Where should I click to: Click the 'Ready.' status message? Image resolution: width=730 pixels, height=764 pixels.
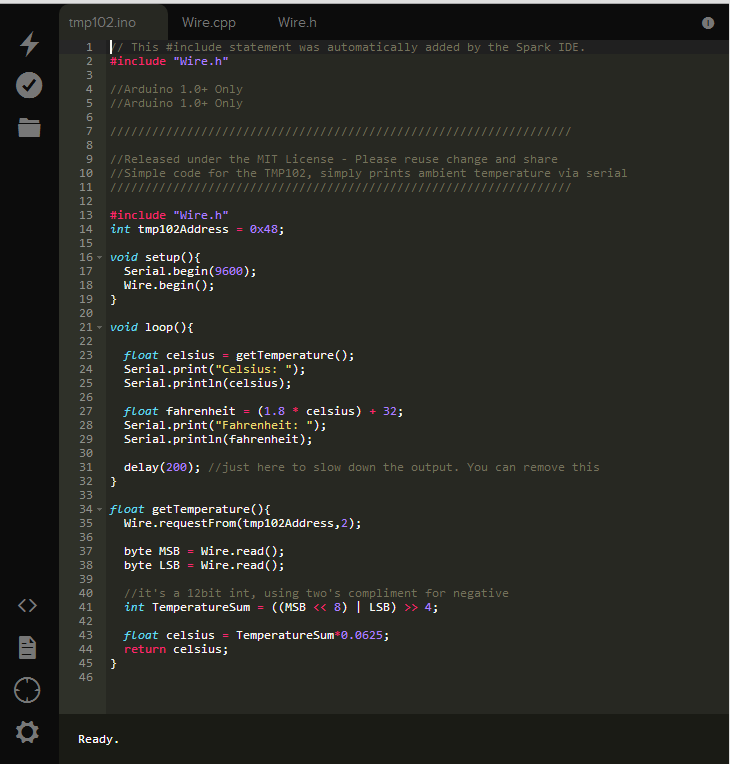98,739
